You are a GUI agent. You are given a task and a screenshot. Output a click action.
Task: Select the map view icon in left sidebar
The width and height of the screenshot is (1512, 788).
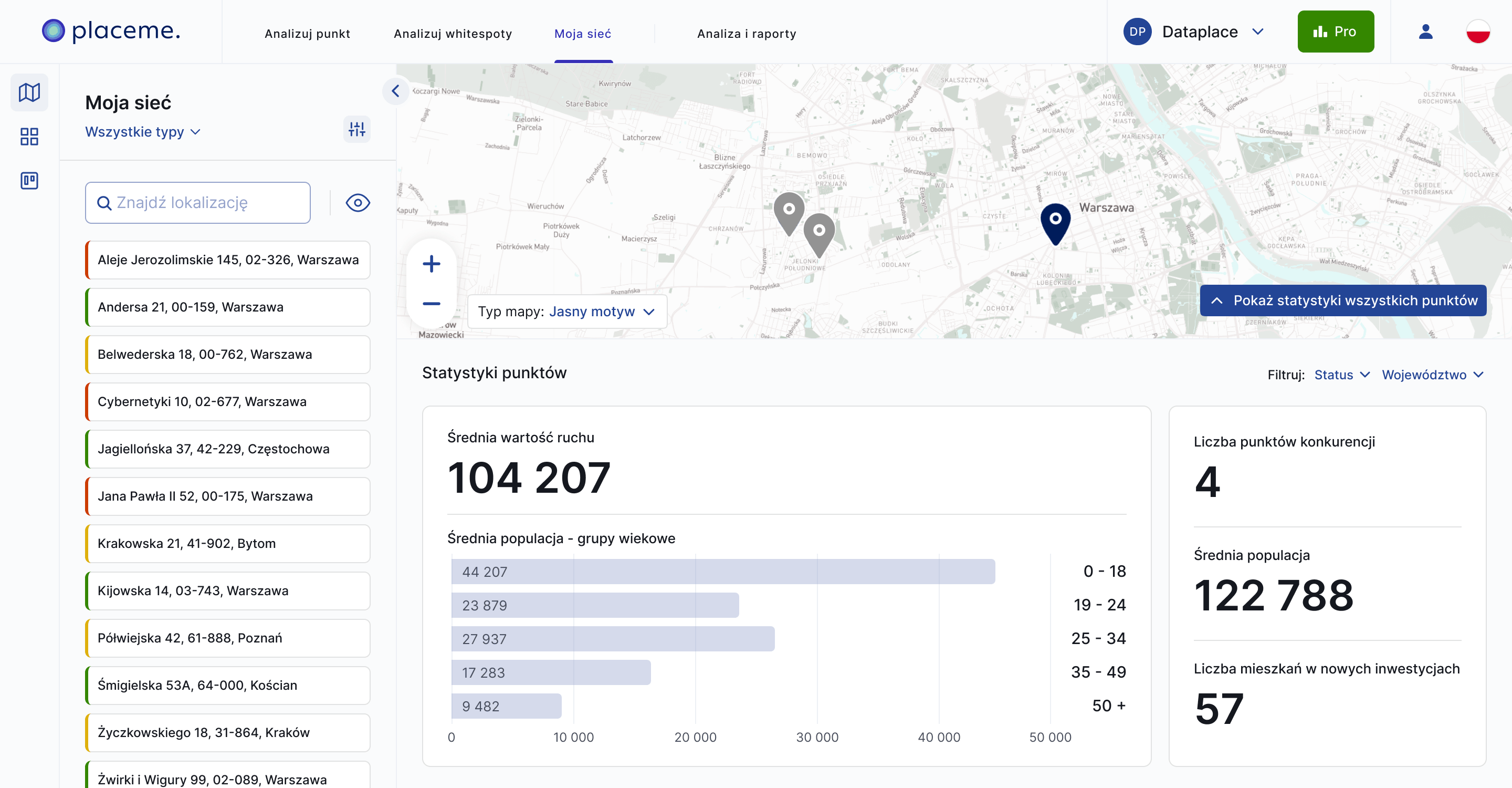pyautogui.click(x=29, y=92)
